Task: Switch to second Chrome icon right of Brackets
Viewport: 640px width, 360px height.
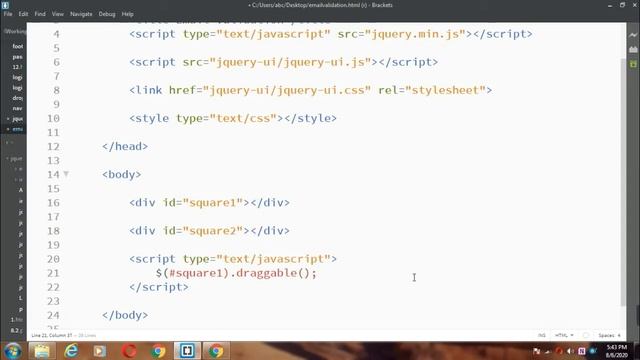Action: pos(216,351)
